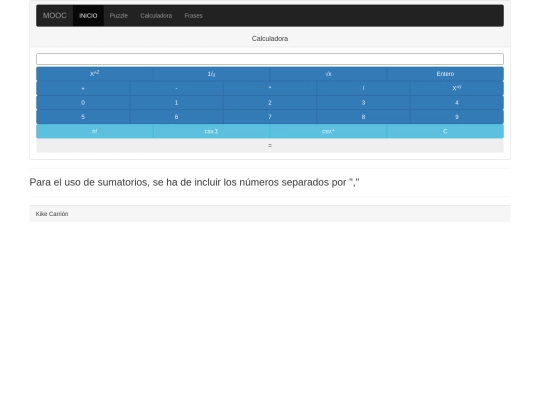Screen dimensions: 540x405
Task: Click digit 0 button
Action: pos(83,103)
